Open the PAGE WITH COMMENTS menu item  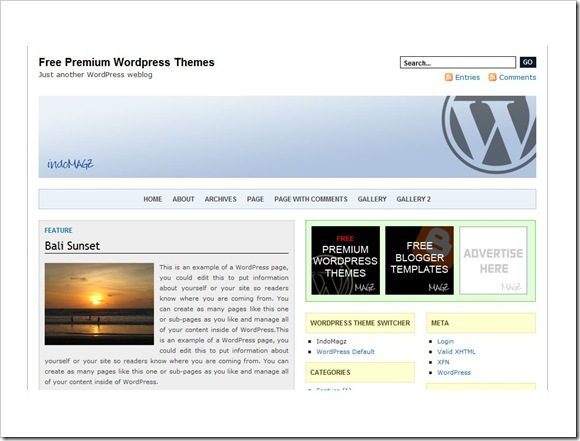(x=311, y=199)
